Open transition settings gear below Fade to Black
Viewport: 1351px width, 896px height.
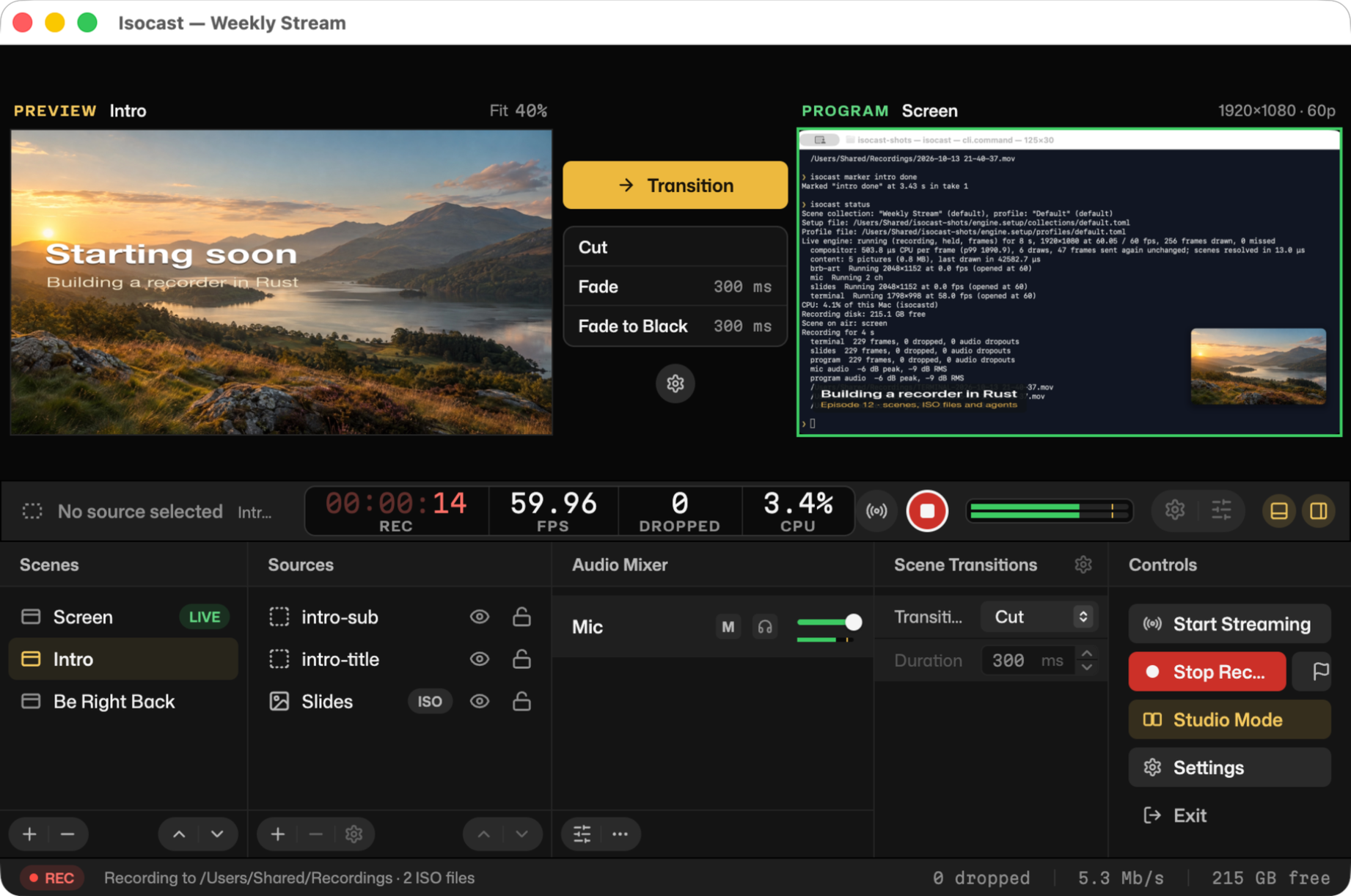coord(675,383)
